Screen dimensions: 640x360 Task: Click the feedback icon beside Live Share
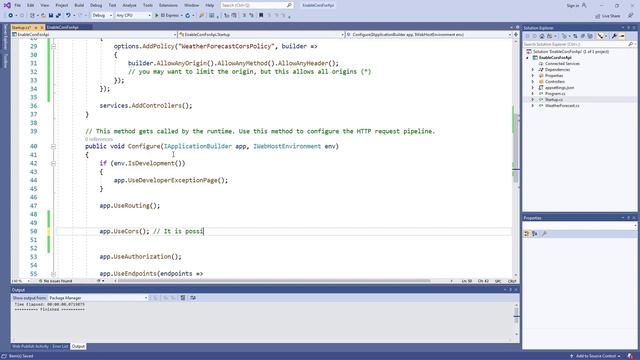click(x=631, y=16)
